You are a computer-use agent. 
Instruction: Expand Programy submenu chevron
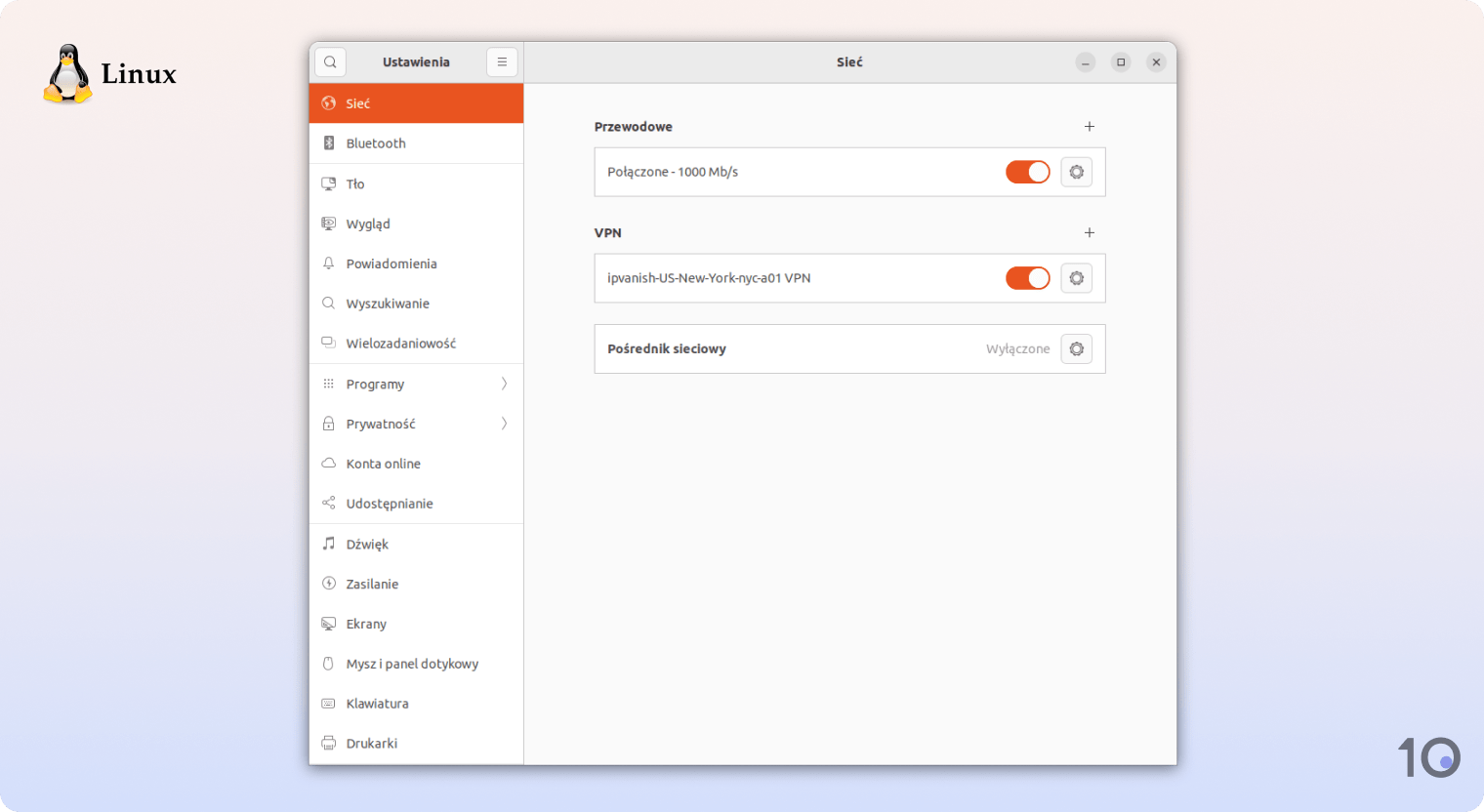[x=504, y=384]
